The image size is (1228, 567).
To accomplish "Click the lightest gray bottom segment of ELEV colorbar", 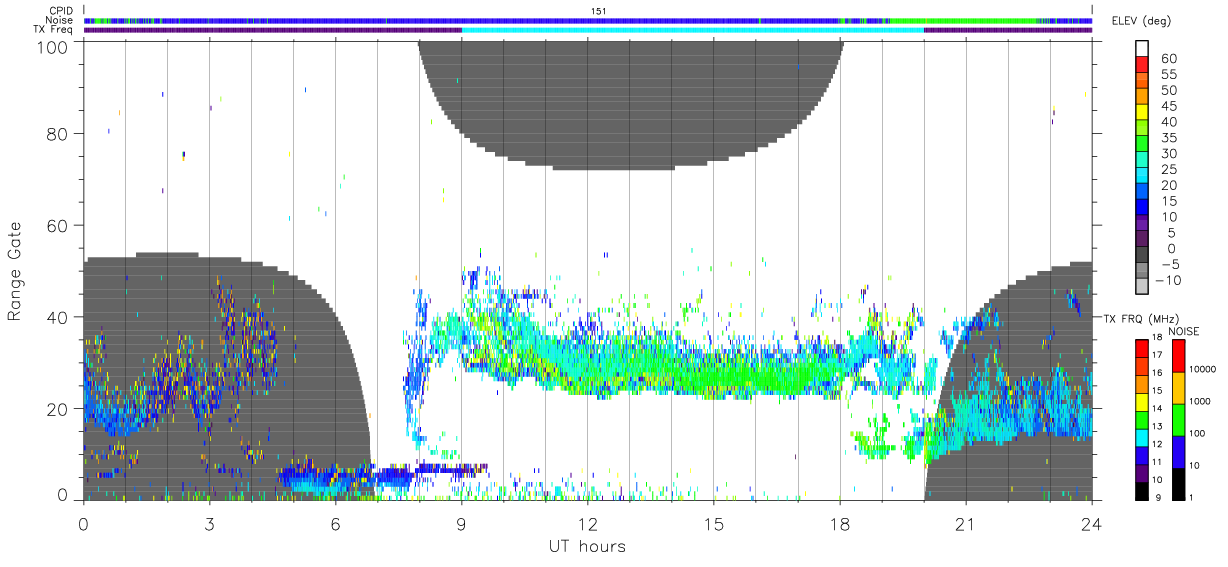I will tap(1142, 286).
